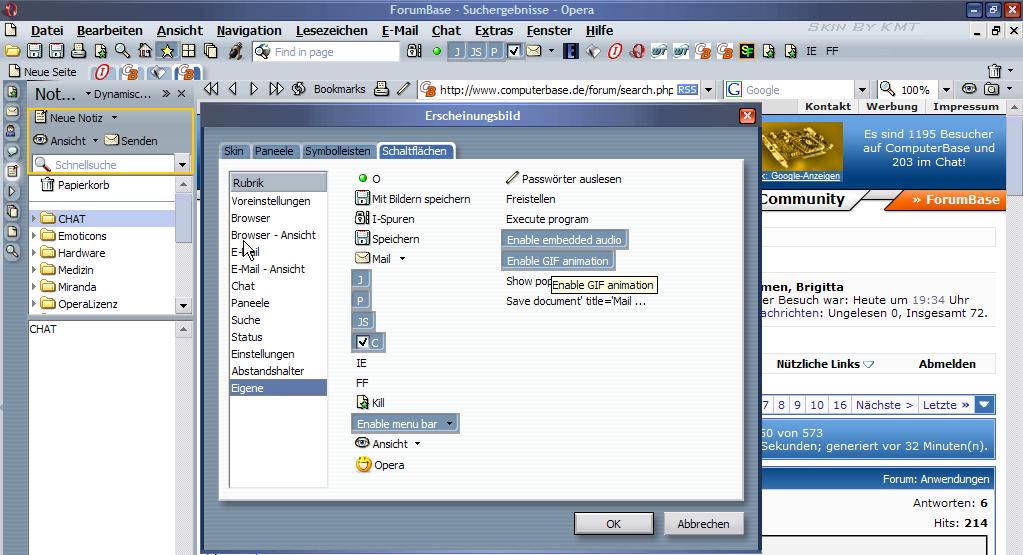1023x555 pixels.
Task: Open the Lesezeichen menu
Action: click(331, 31)
